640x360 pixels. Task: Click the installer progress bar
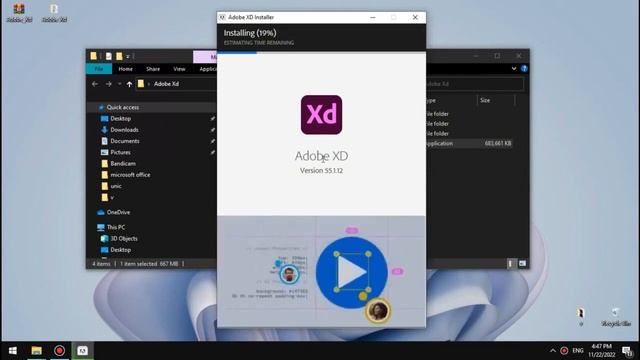point(321,52)
